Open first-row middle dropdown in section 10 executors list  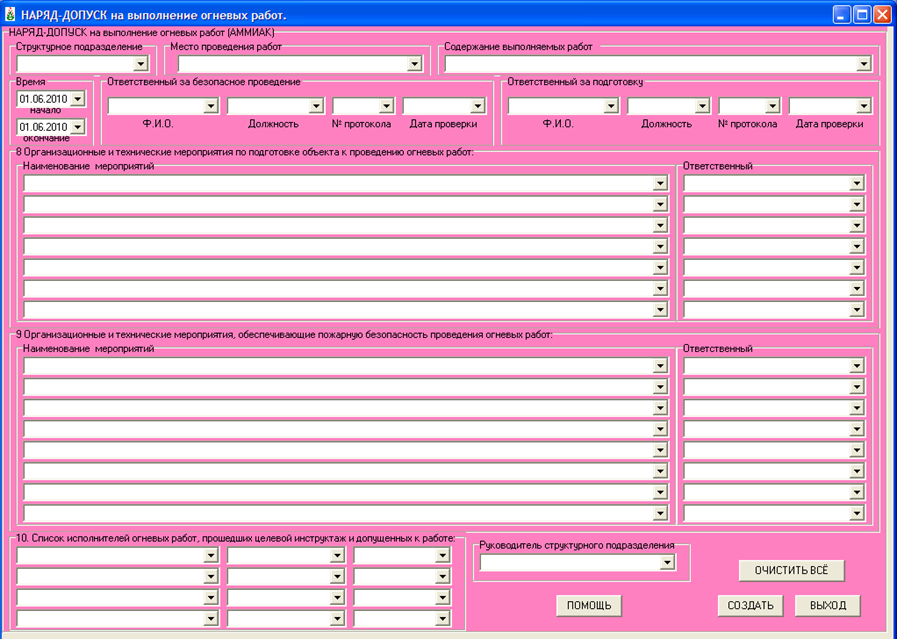coord(337,555)
